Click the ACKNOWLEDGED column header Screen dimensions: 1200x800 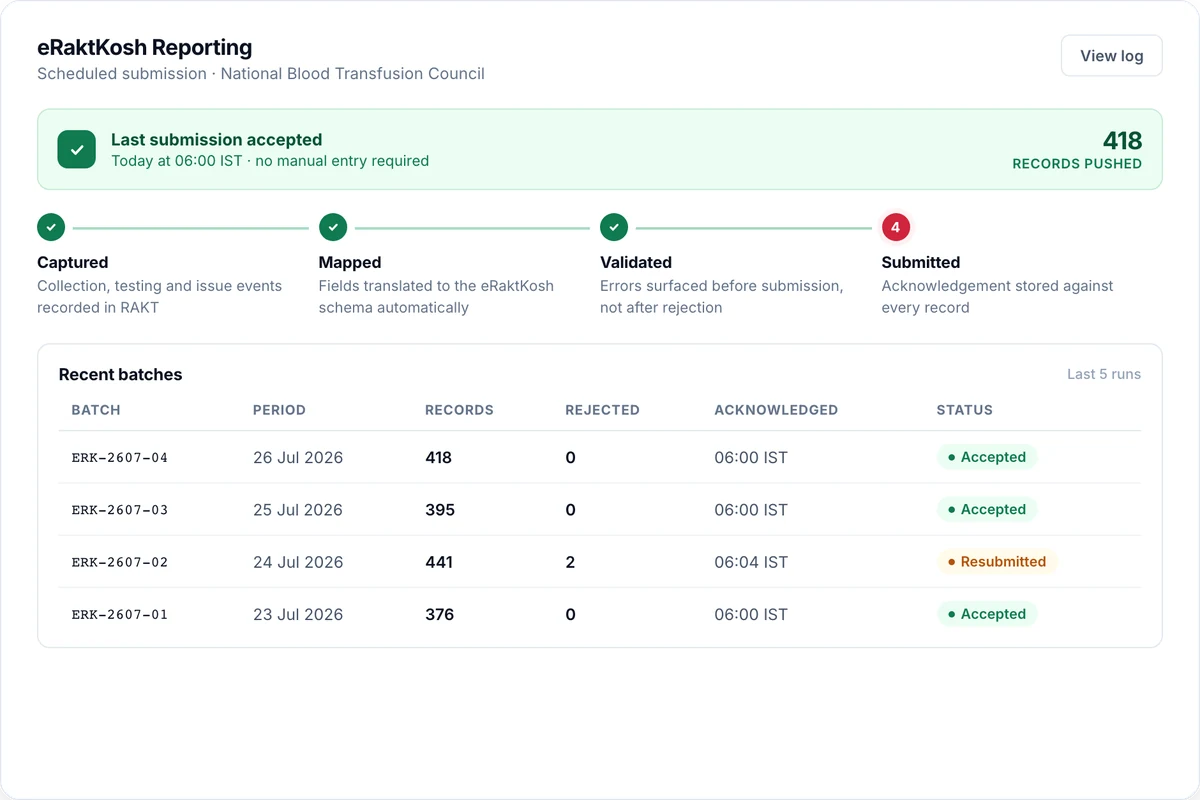point(776,410)
